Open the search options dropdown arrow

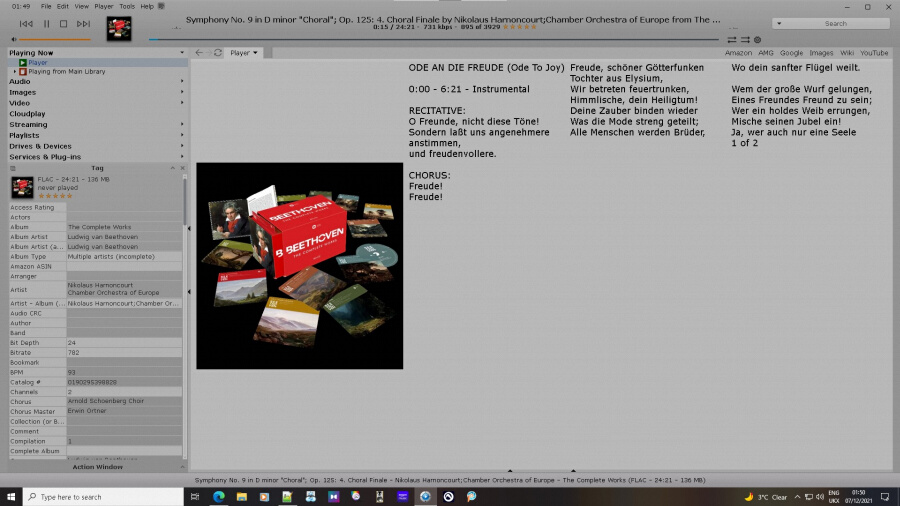coord(779,24)
